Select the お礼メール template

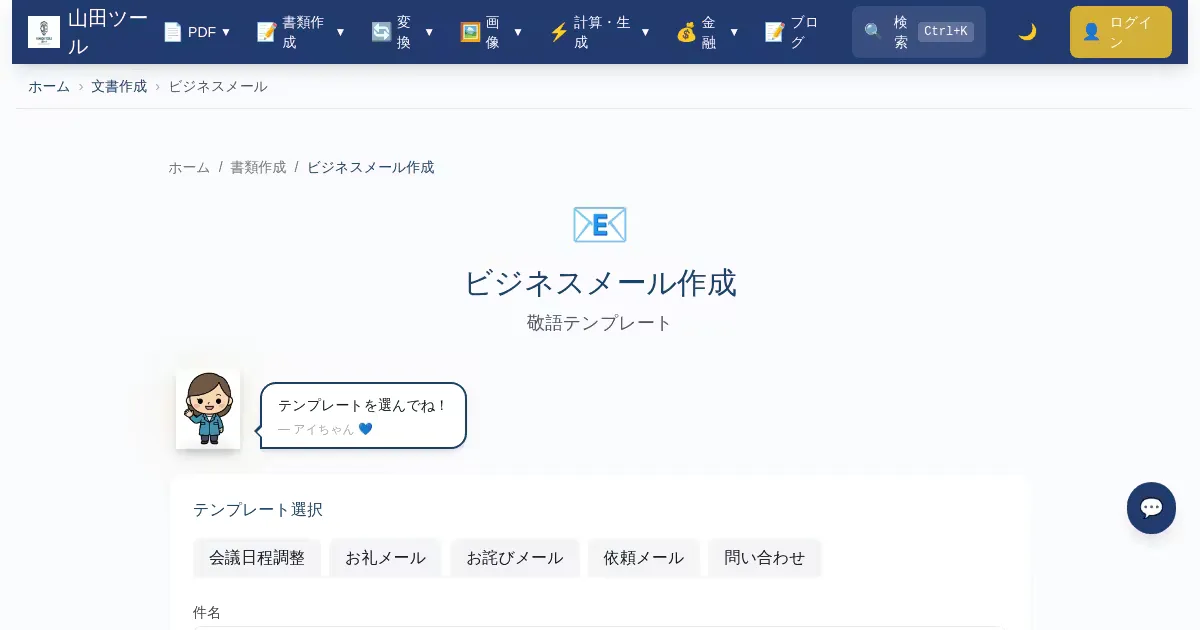pos(385,558)
